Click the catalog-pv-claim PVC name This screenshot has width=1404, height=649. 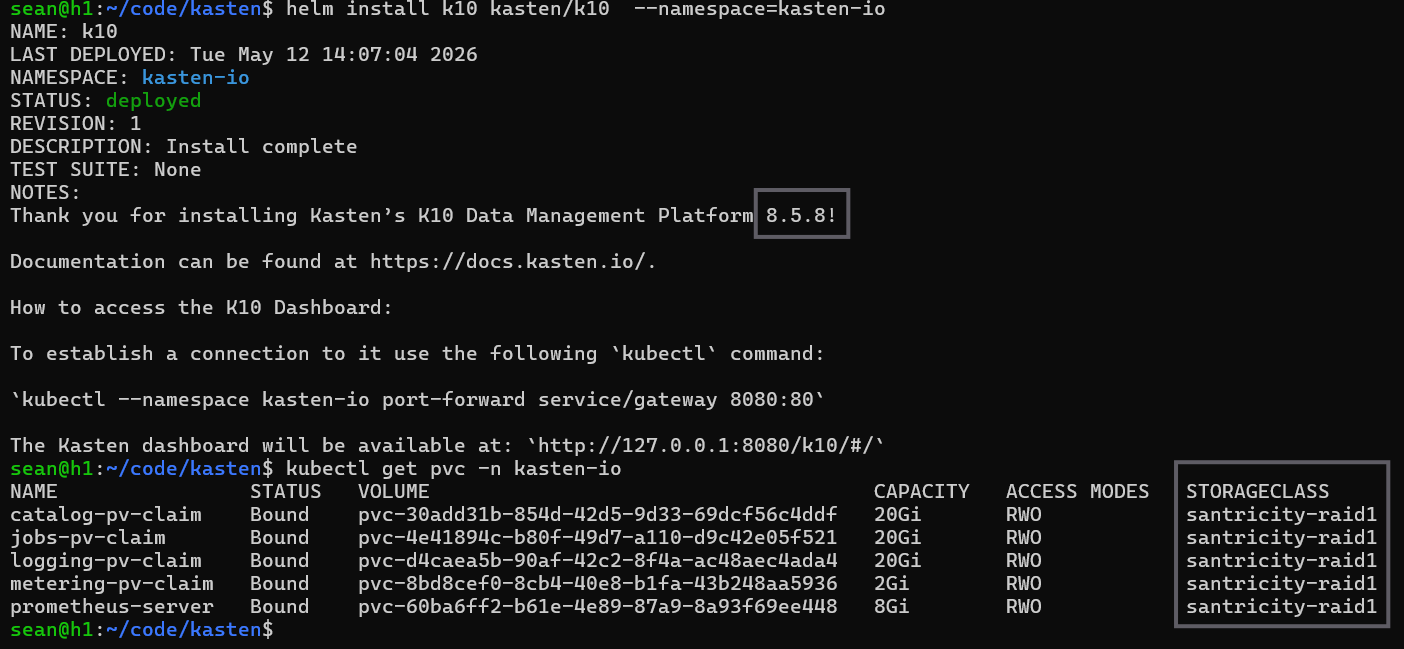pos(106,515)
